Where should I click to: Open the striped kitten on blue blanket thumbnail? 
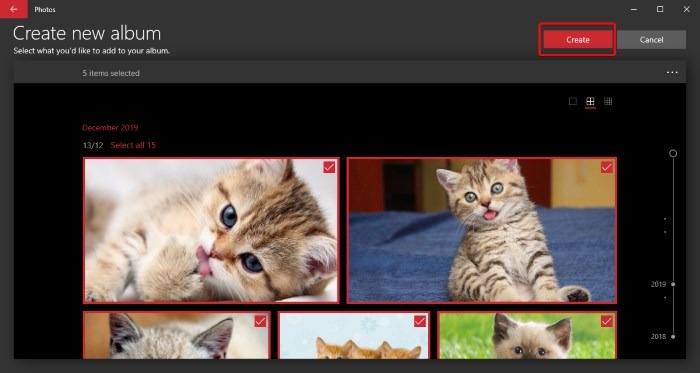pyautogui.click(x=482, y=231)
